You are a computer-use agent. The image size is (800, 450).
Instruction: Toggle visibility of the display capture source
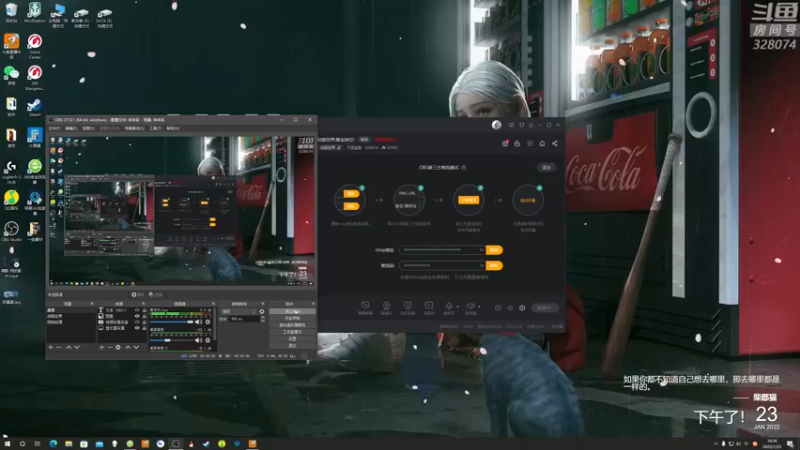coord(137,328)
